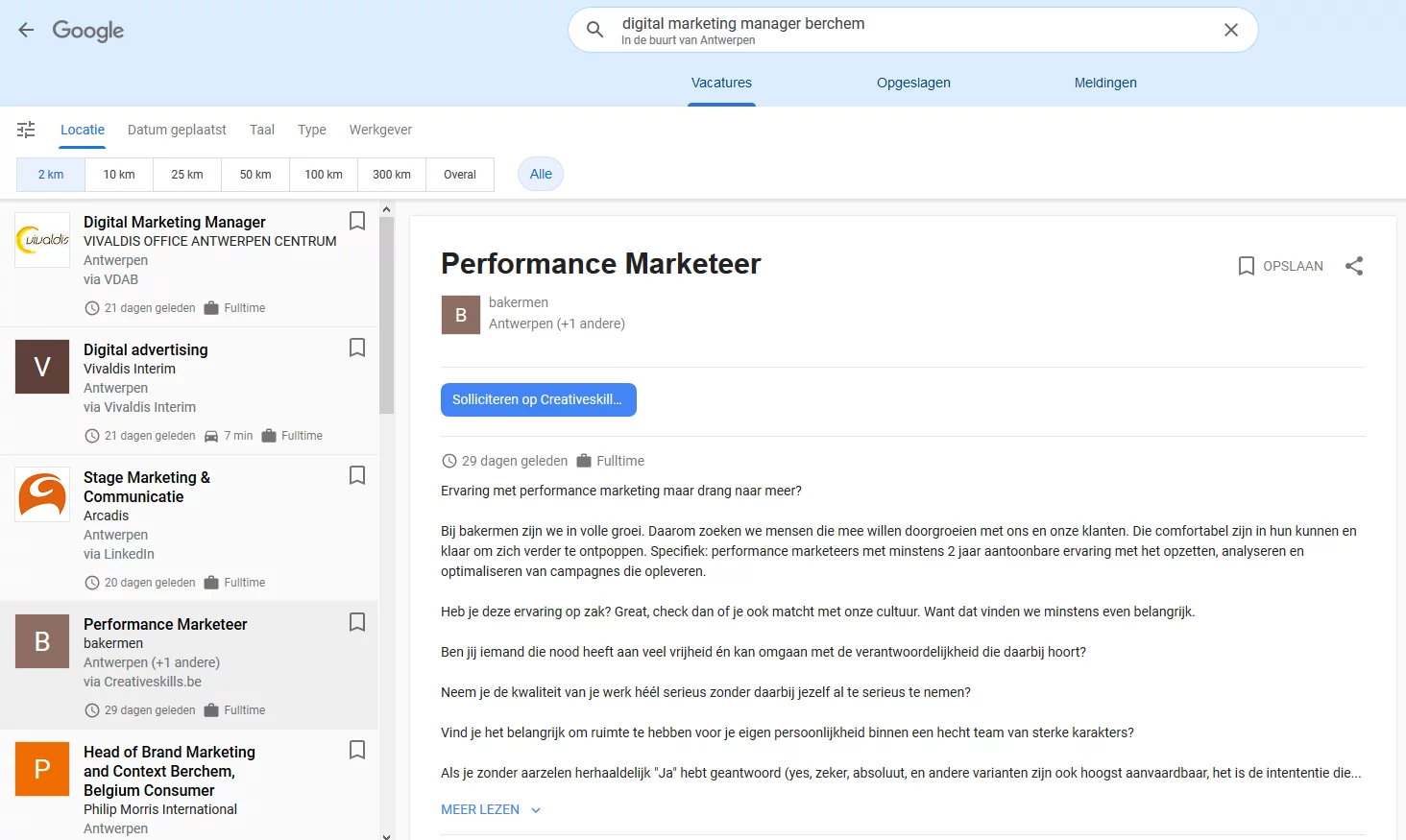Click Solliciteren op Creativeskills button
1406x840 pixels.
coord(539,399)
